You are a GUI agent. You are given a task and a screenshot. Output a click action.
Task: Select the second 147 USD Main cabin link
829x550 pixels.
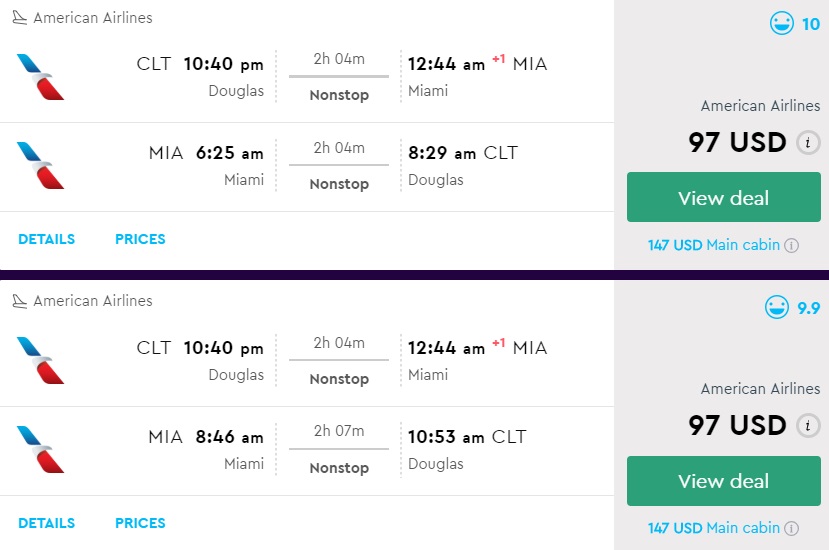click(x=714, y=528)
